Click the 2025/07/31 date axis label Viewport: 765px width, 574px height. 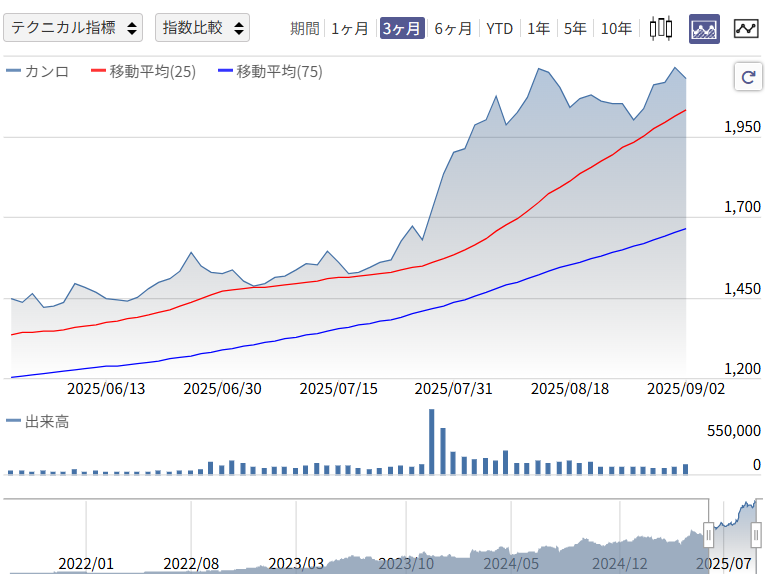click(453, 389)
